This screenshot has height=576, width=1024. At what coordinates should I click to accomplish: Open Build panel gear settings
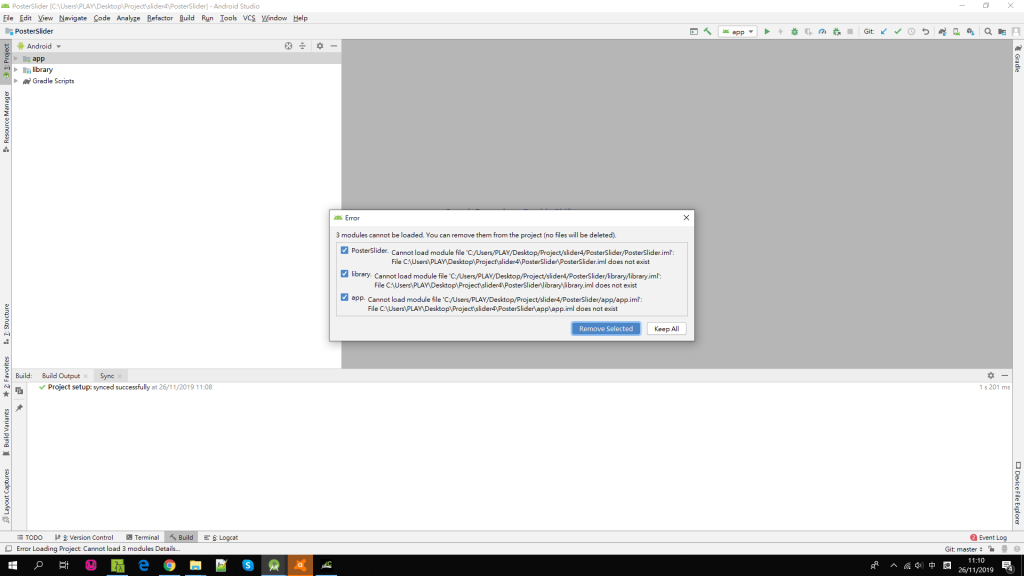coord(991,376)
